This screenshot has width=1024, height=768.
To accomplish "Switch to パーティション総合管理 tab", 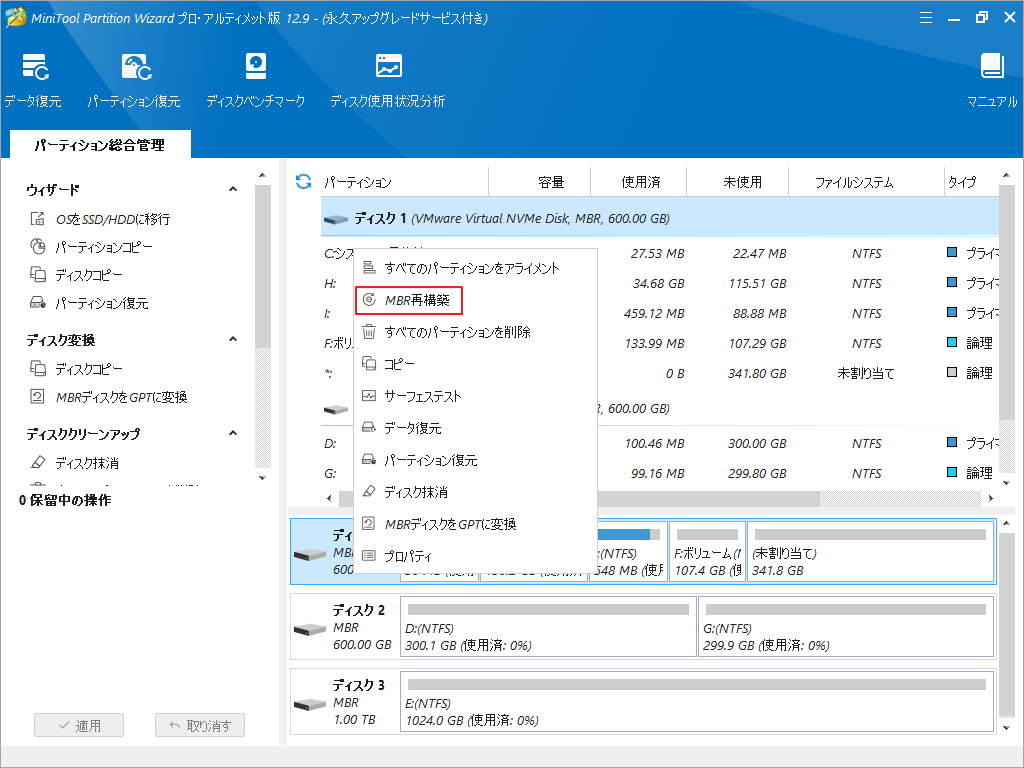I will coord(100,145).
